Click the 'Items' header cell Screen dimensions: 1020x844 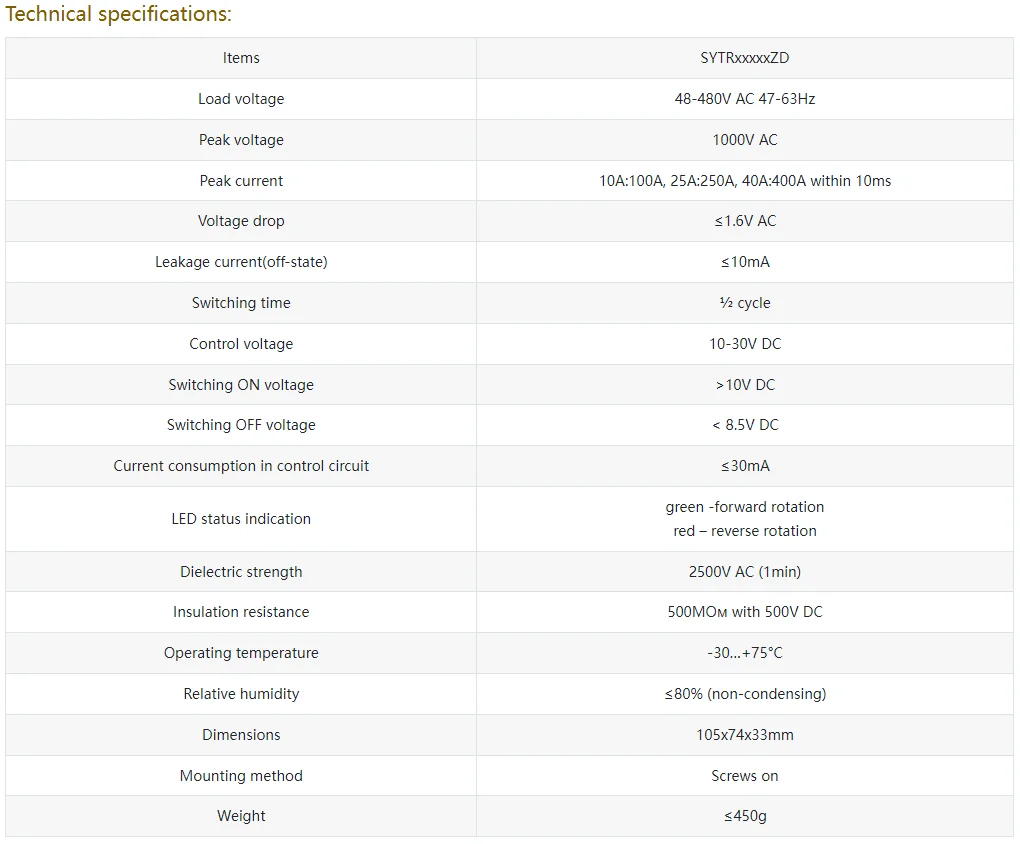pos(241,58)
